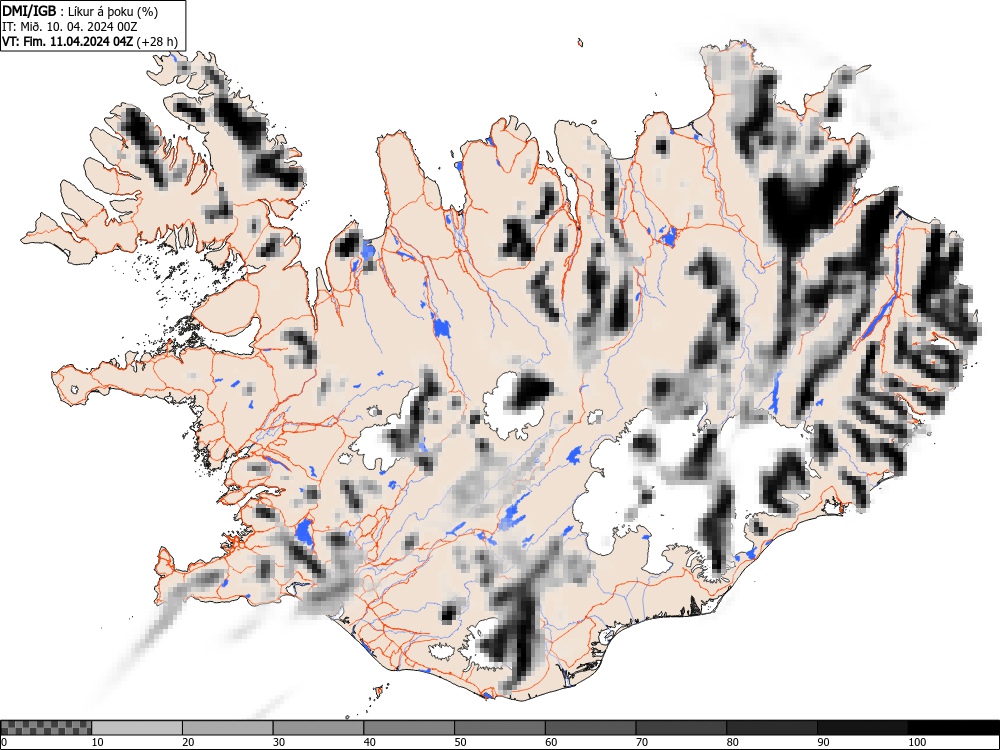The image size is (1000, 750).
Task: Choose the 70–80 percent legend swatch
Action: tap(681, 728)
